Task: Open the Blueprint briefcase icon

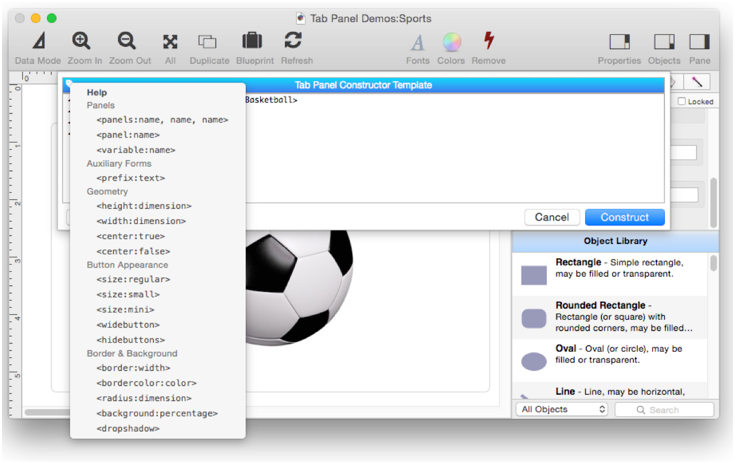Action: point(252,41)
